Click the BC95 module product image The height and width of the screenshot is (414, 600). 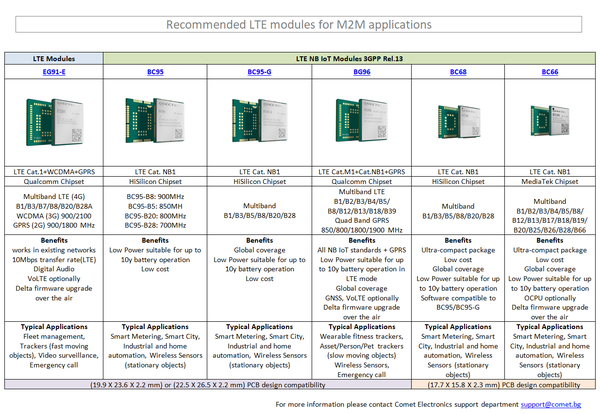(155, 121)
